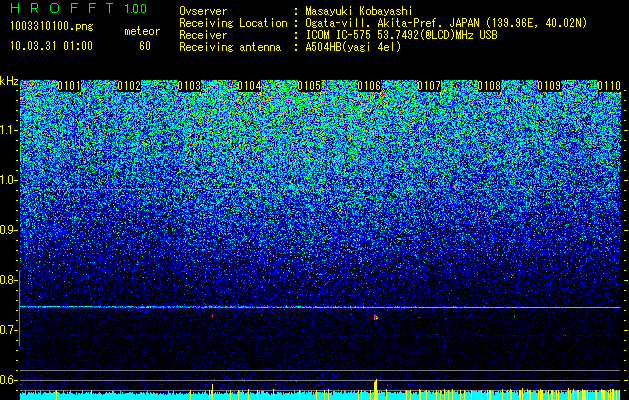Click the horizontal carrier line near 0.75 kHz
The width and height of the screenshot is (629, 400).
[320, 307]
